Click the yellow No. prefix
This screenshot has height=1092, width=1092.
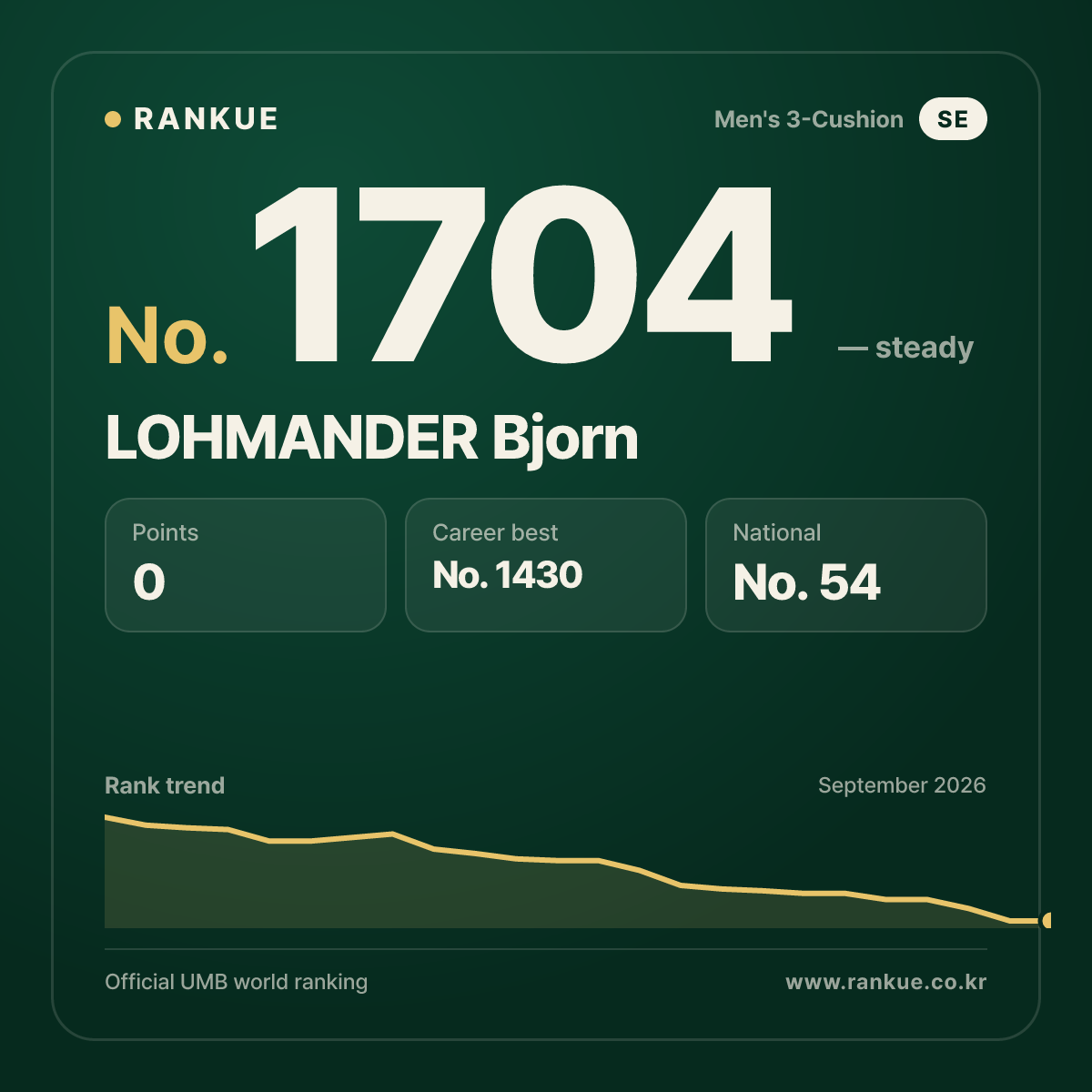(x=167, y=336)
